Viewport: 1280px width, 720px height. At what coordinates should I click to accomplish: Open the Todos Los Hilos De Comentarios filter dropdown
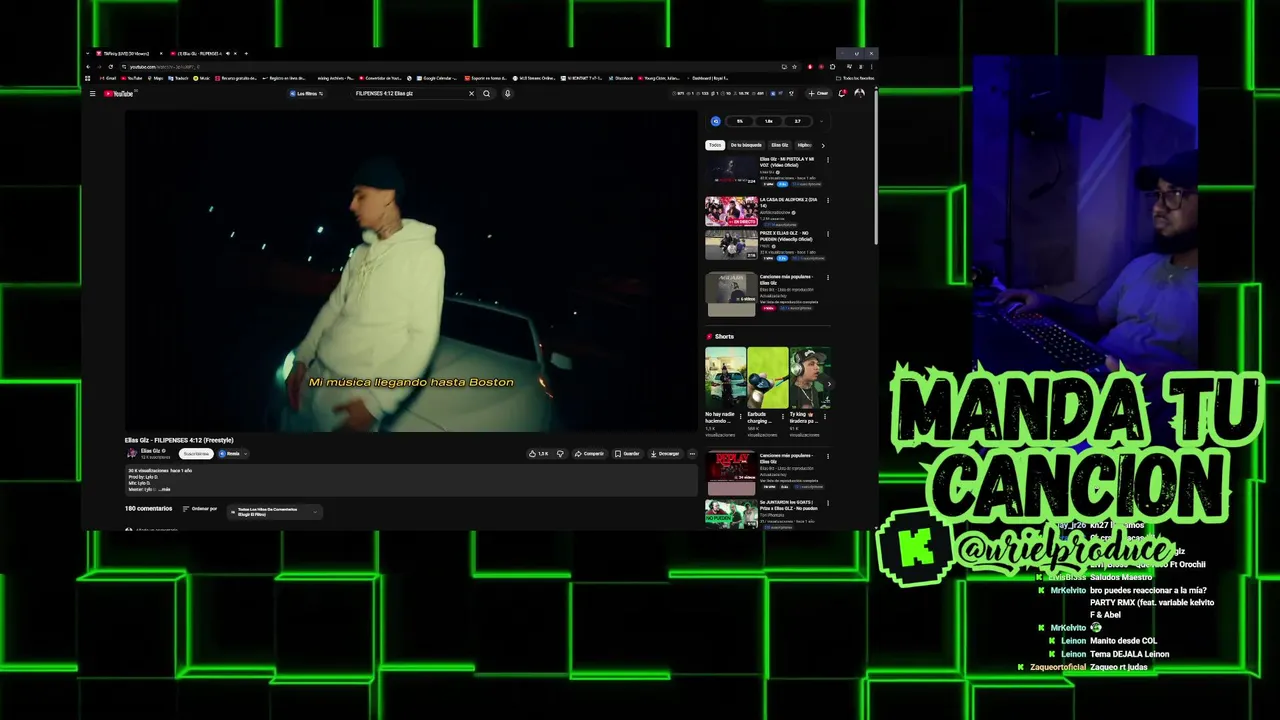[x=275, y=511]
